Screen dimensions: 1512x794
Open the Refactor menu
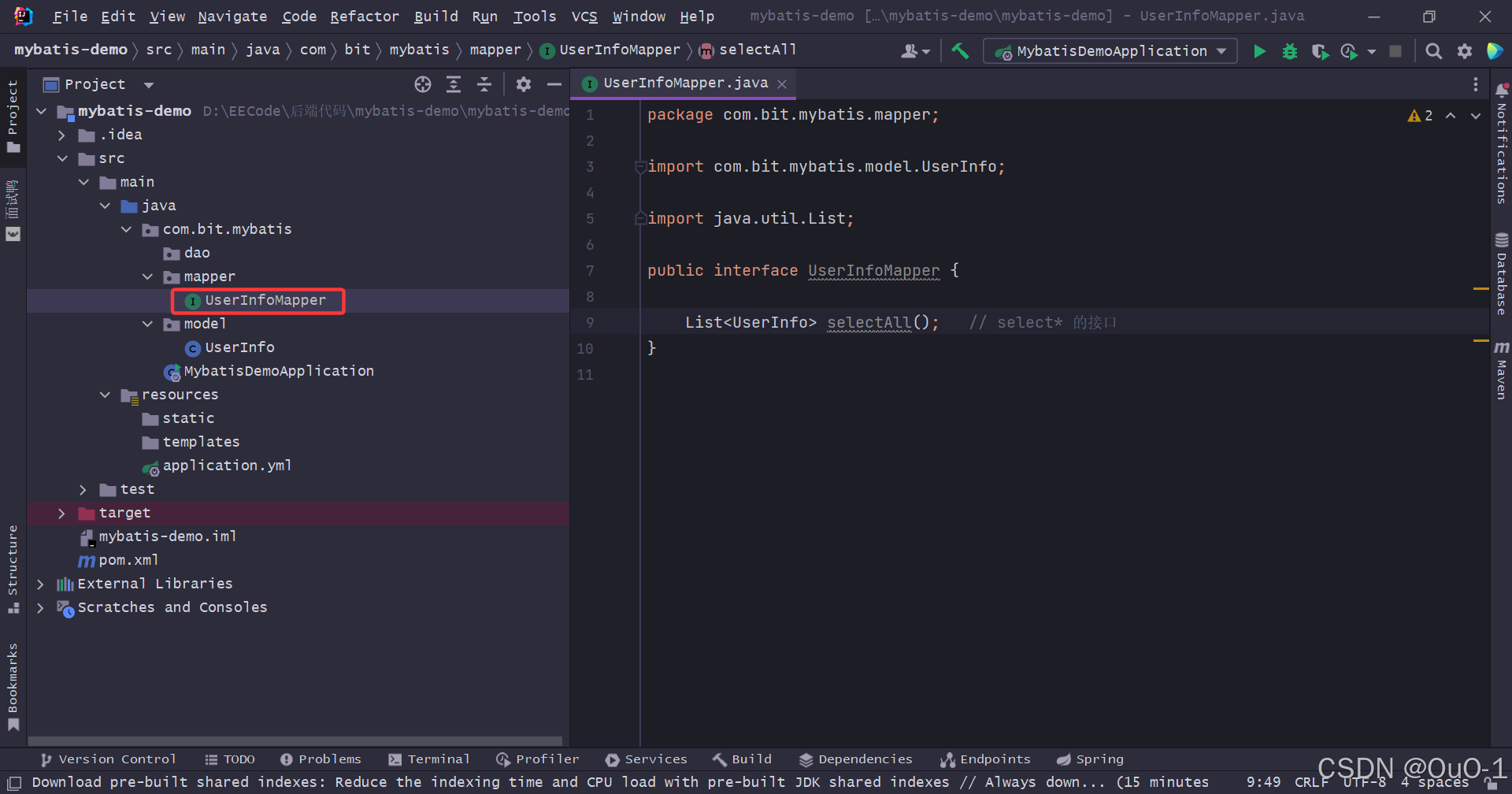click(365, 17)
